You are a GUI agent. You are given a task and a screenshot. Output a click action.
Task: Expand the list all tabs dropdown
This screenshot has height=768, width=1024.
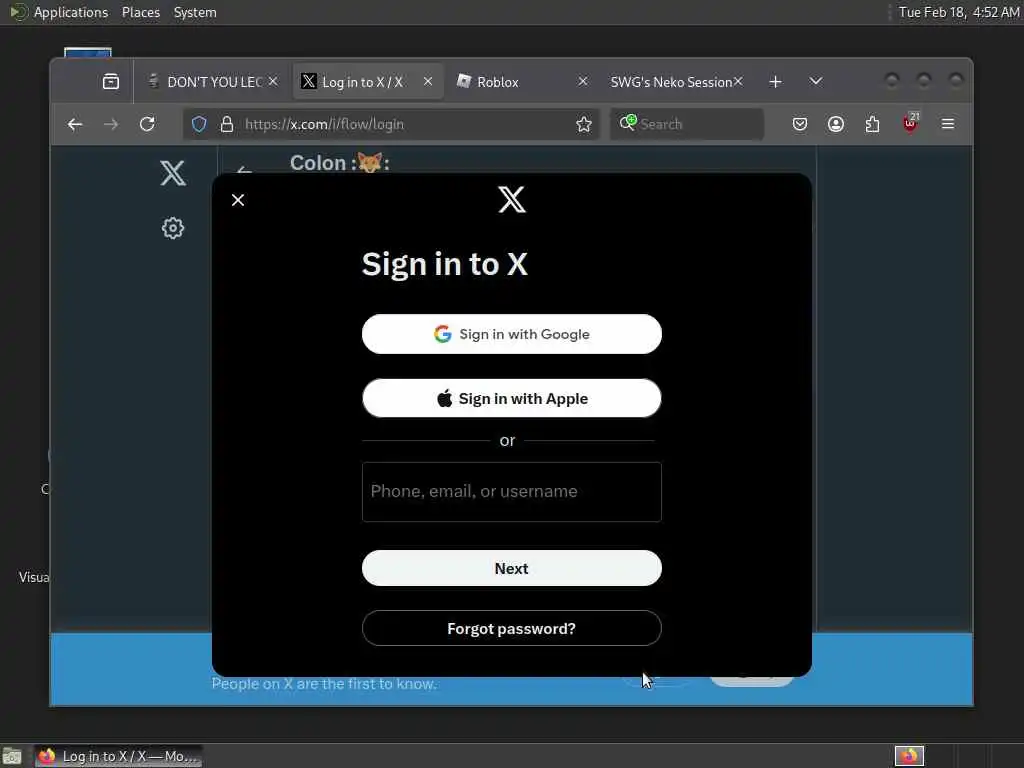(x=816, y=82)
